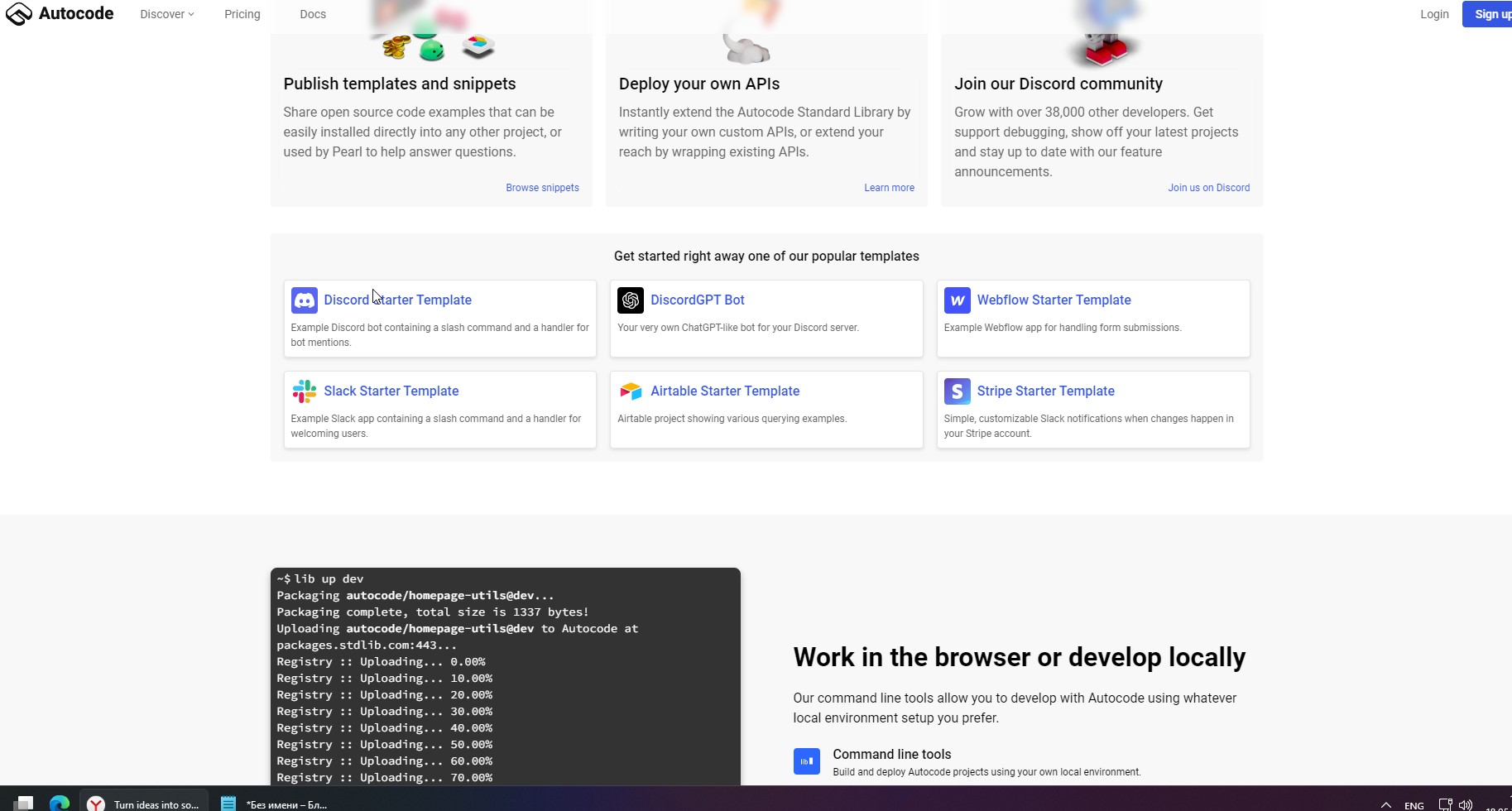The width and height of the screenshot is (1512, 811).
Task: Click 'Build and deploy Autocode projects' text
Action: pos(986,772)
